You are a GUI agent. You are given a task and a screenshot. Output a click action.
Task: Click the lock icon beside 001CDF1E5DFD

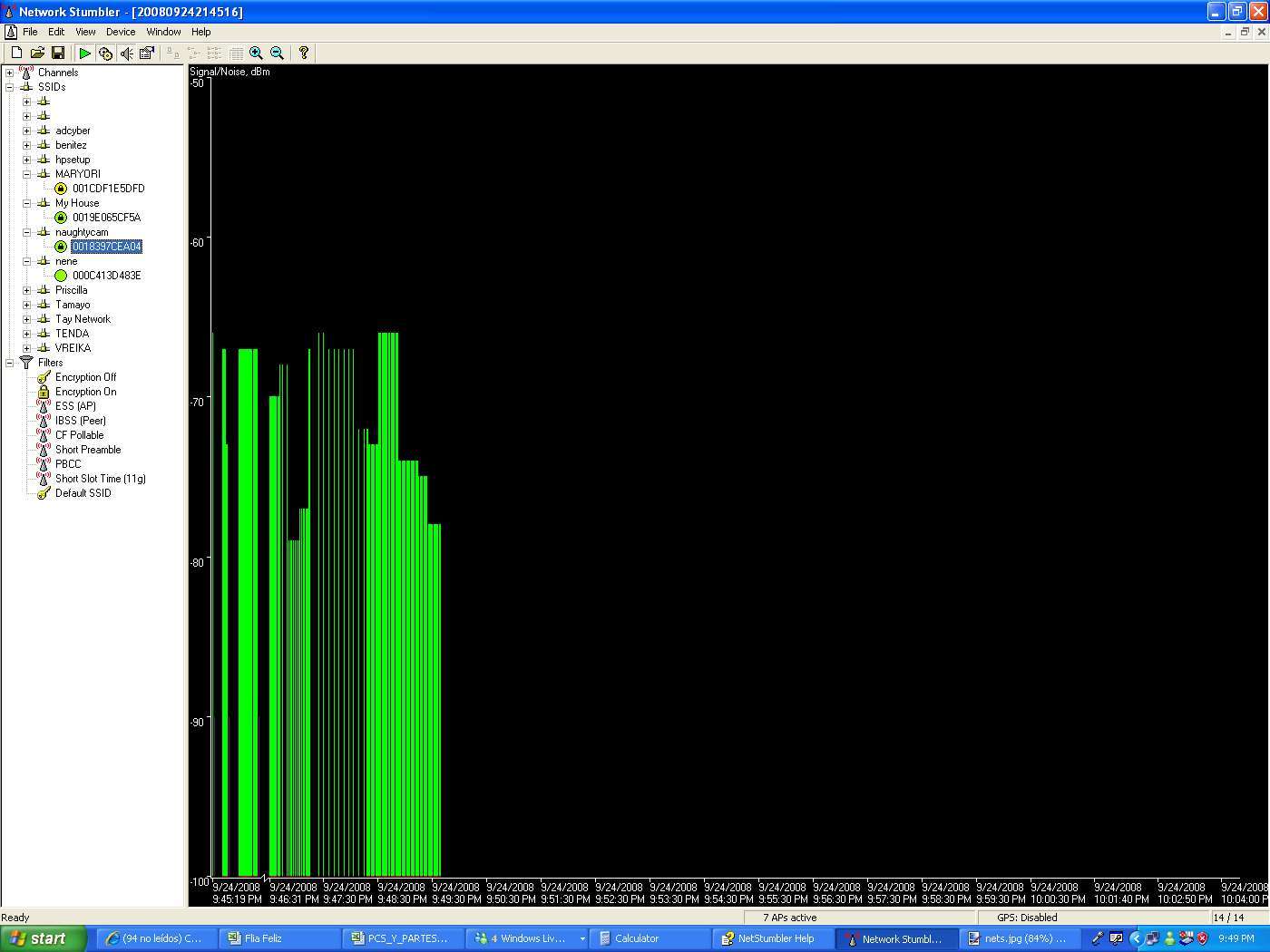[61, 189]
